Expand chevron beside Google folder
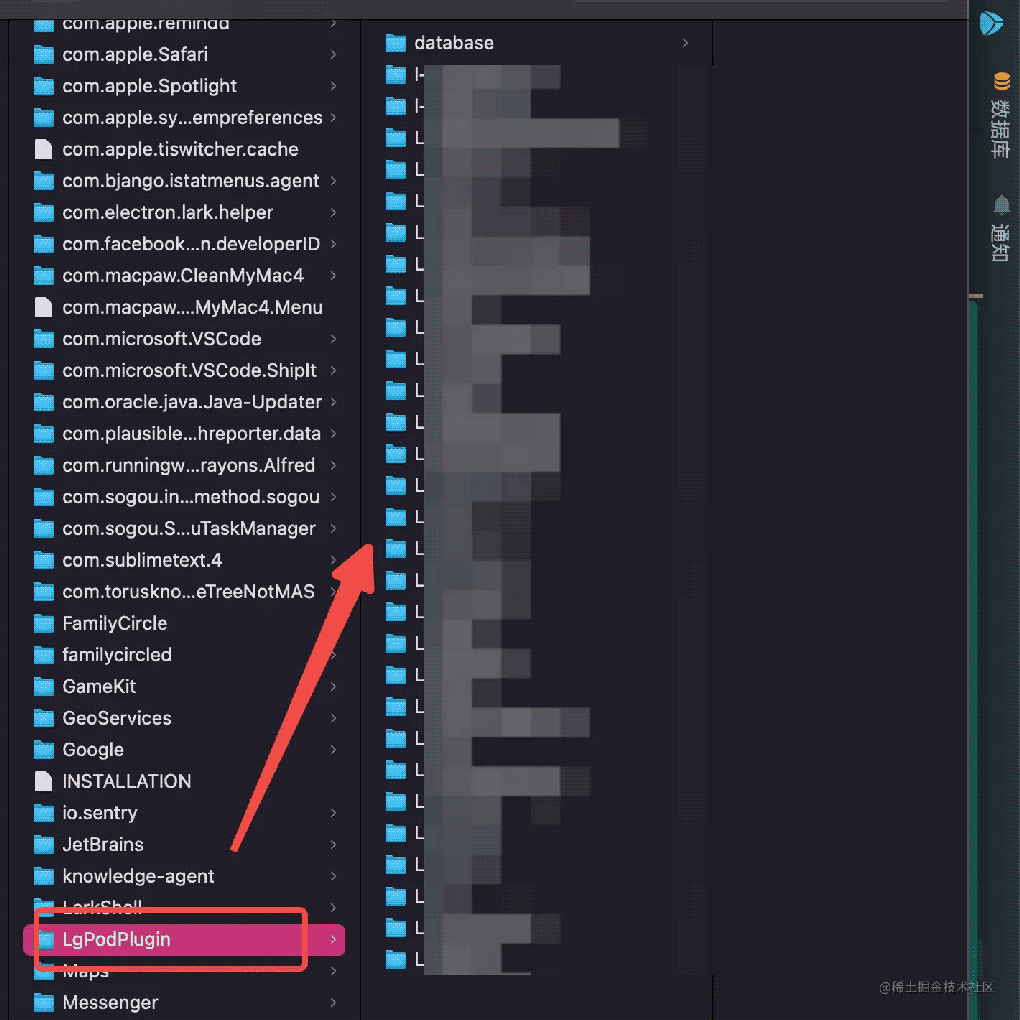 [x=333, y=750]
